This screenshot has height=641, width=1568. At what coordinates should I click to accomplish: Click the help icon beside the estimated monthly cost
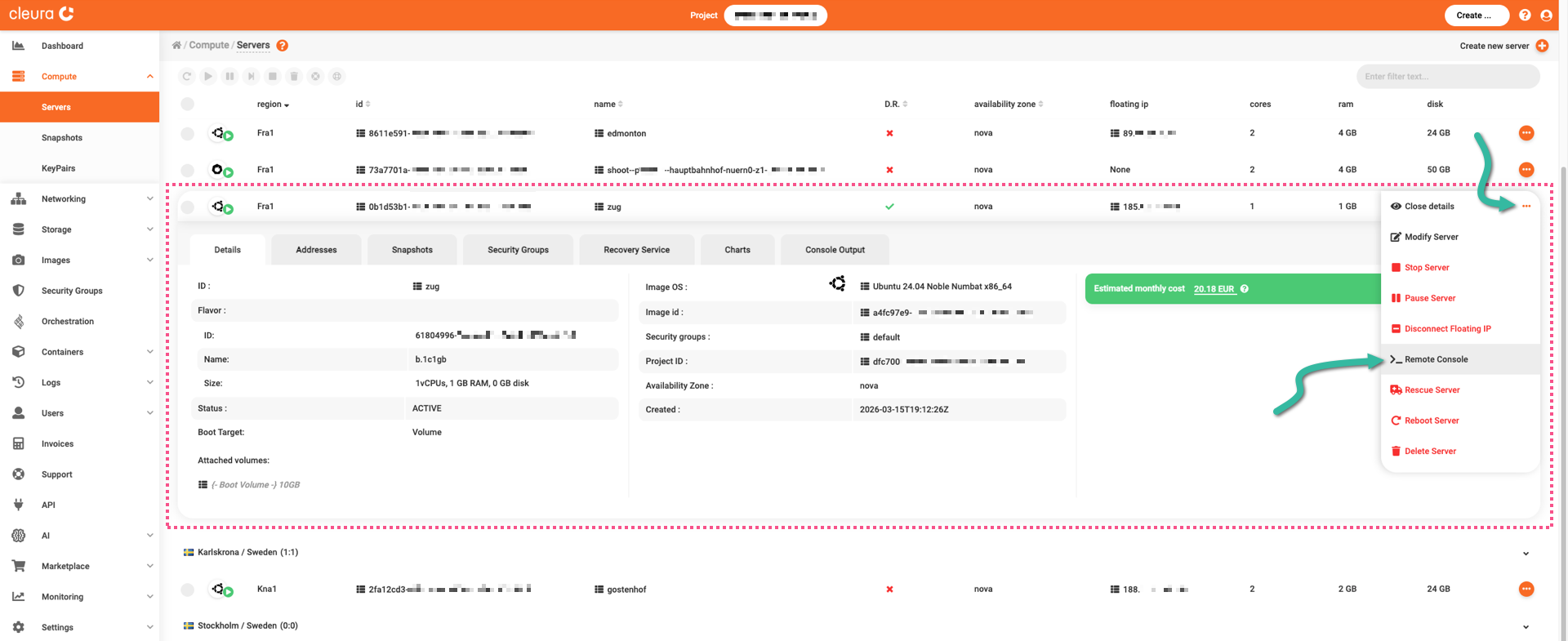click(1245, 289)
